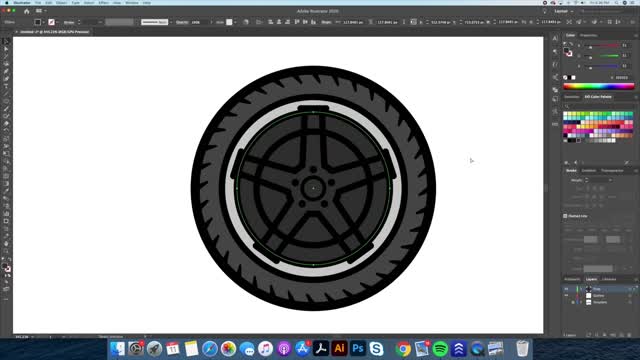This screenshot has height=360, width=640.
Task: Open Skype from the Dock
Action: 376,349
